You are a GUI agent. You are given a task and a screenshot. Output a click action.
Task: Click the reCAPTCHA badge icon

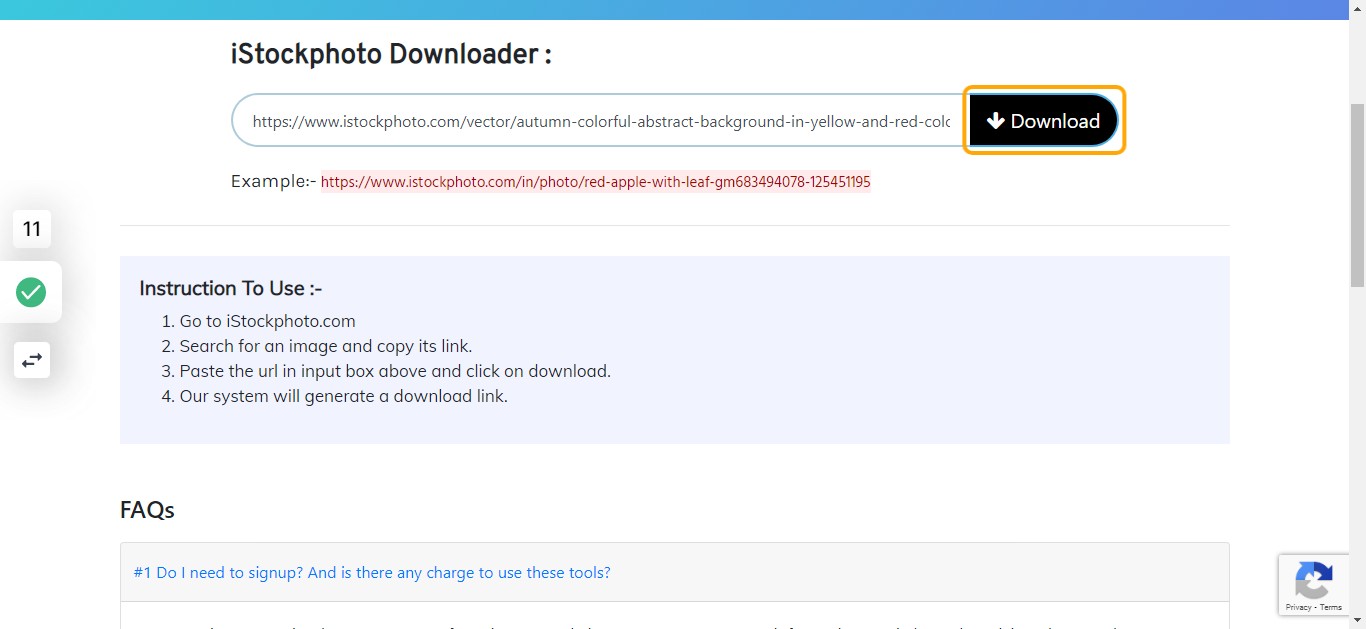click(1313, 580)
